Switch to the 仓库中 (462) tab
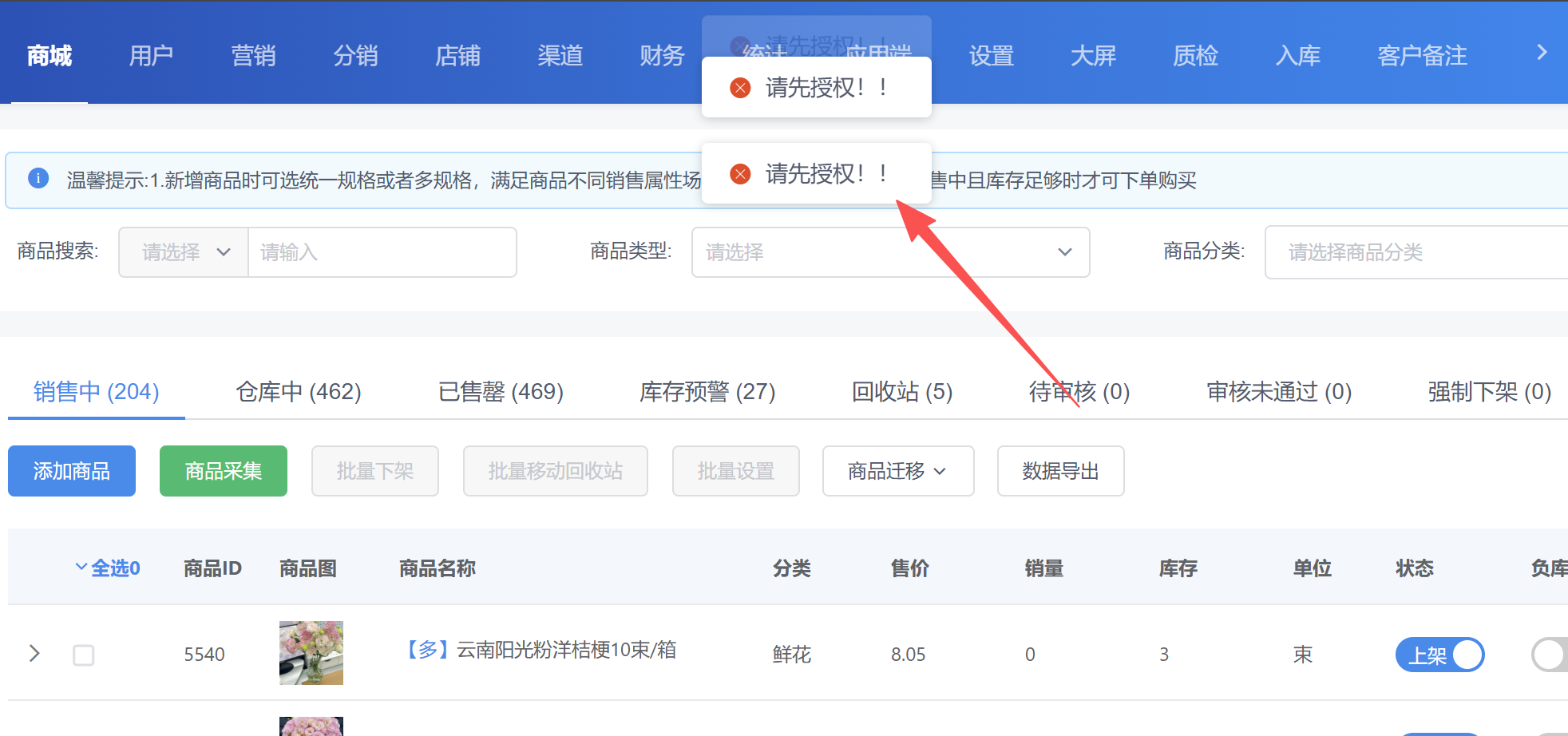Image resolution: width=1568 pixels, height=736 pixels. point(299,392)
